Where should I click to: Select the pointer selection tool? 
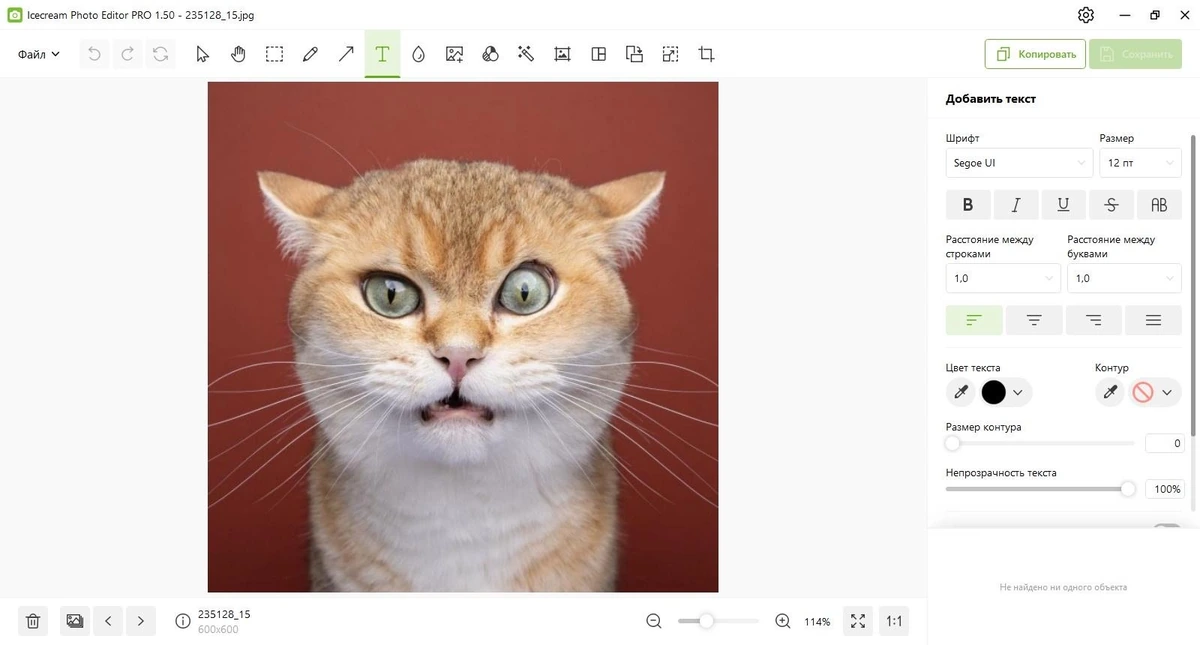(x=203, y=54)
